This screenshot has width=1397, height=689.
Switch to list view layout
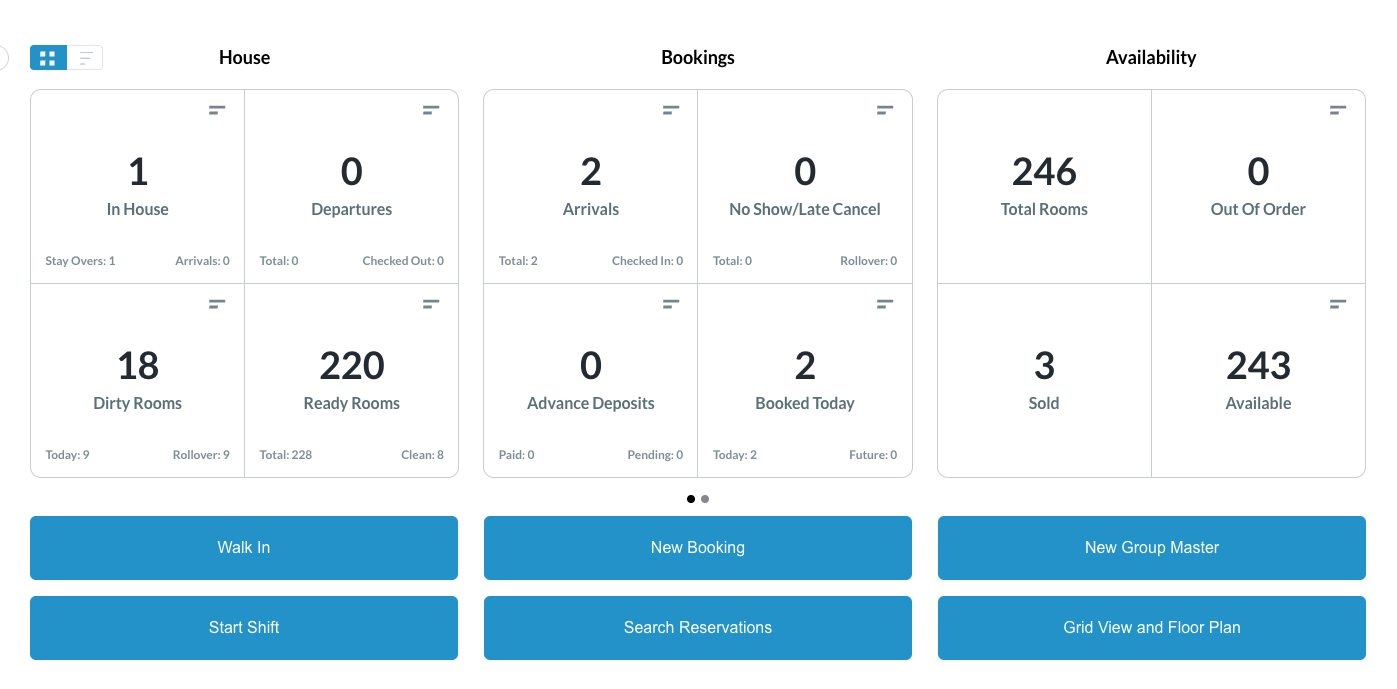click(86, 58)
